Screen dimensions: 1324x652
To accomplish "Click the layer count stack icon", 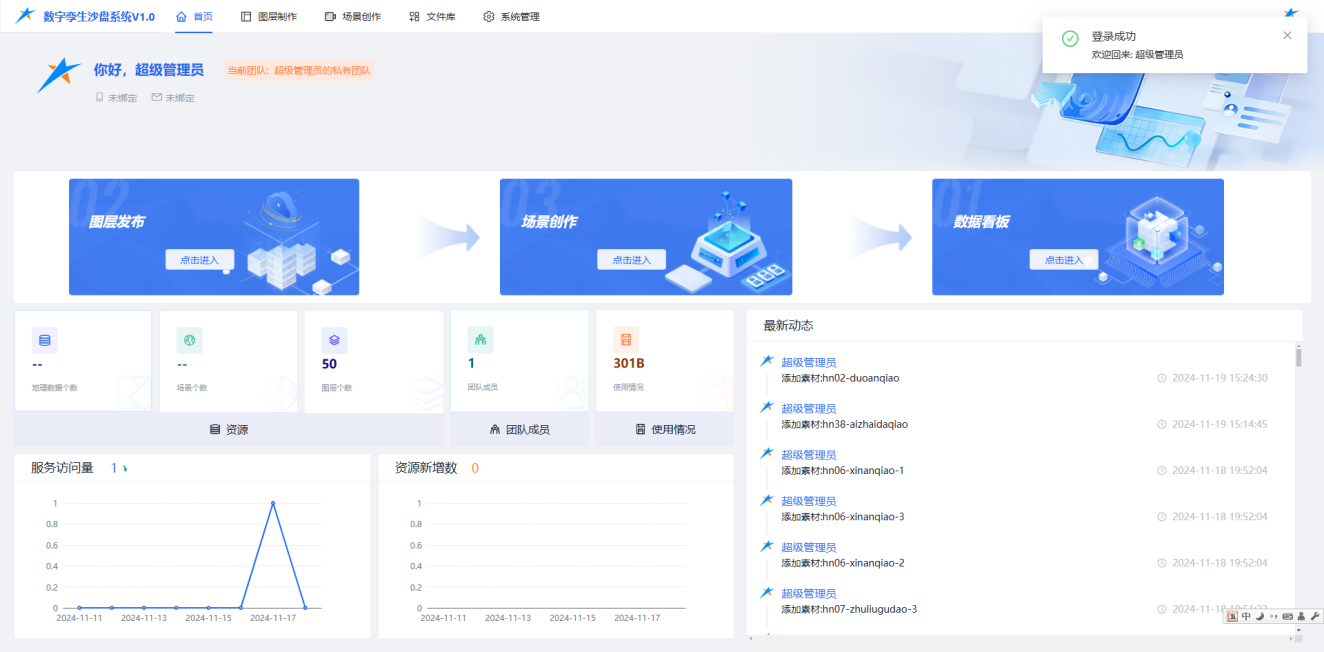I will pyautogui.click(x=334, y=340).
